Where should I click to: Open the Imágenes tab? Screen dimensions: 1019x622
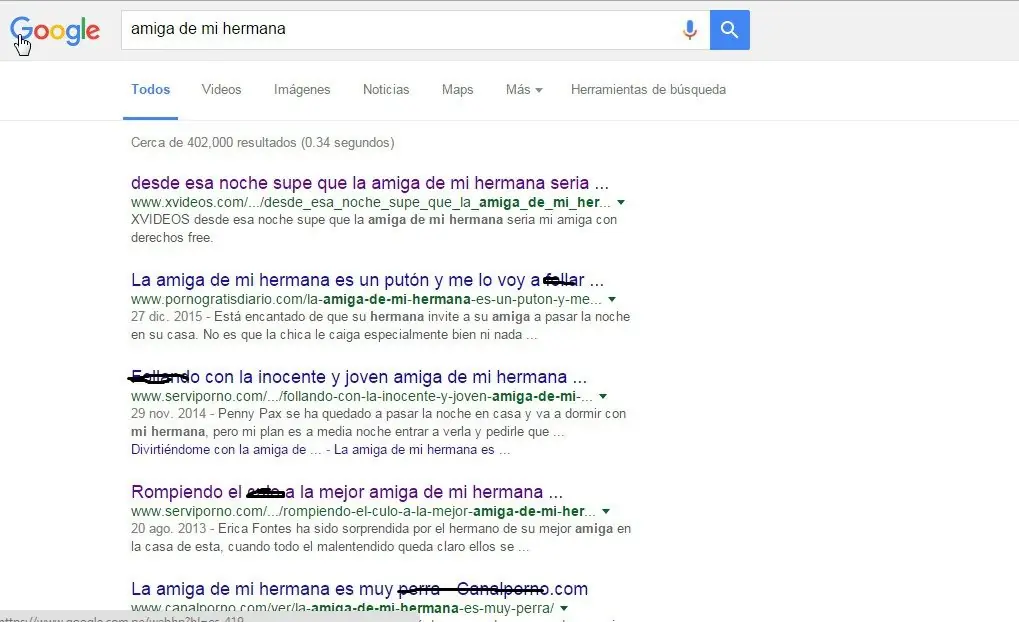point(302,90)
